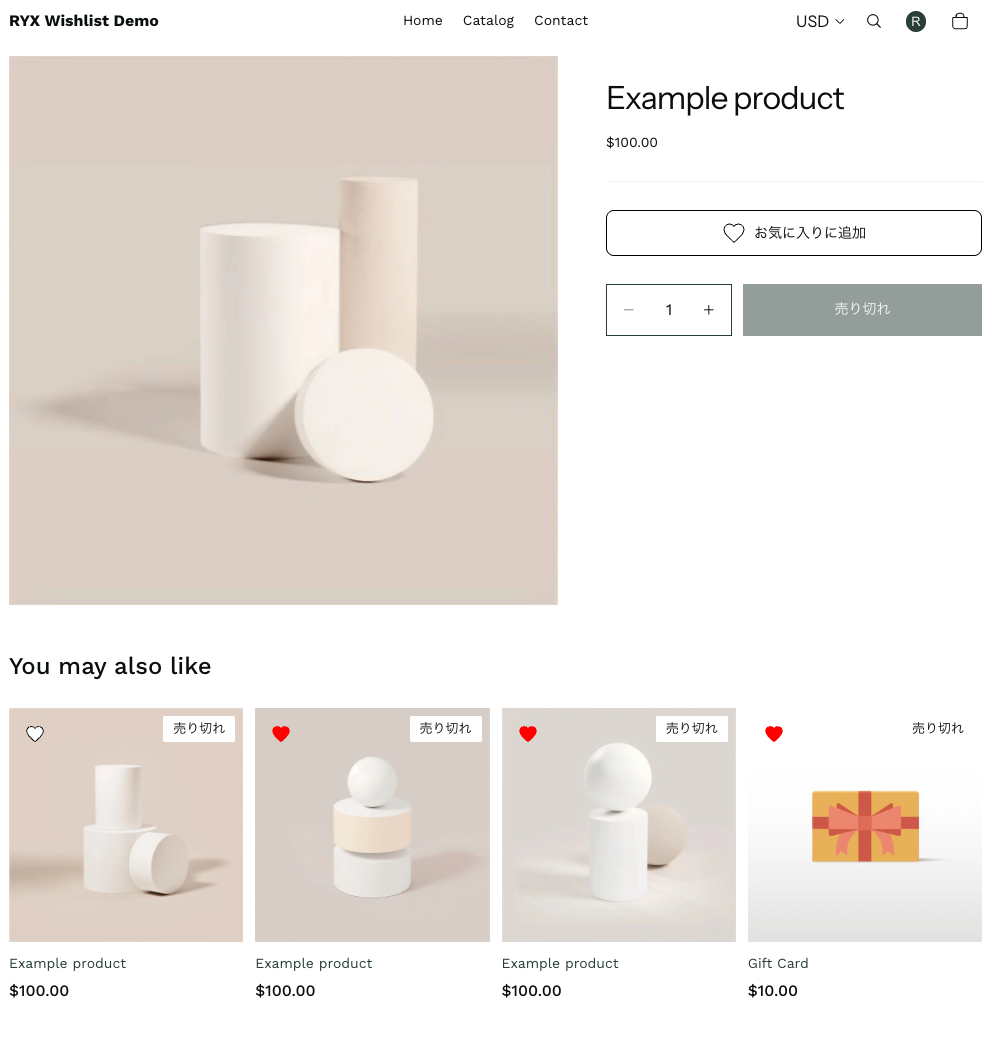Open the first recommended product thumbnail
Image resolution: width=1002 pixels, height=1050 pixels.
(x=125, y=824)
